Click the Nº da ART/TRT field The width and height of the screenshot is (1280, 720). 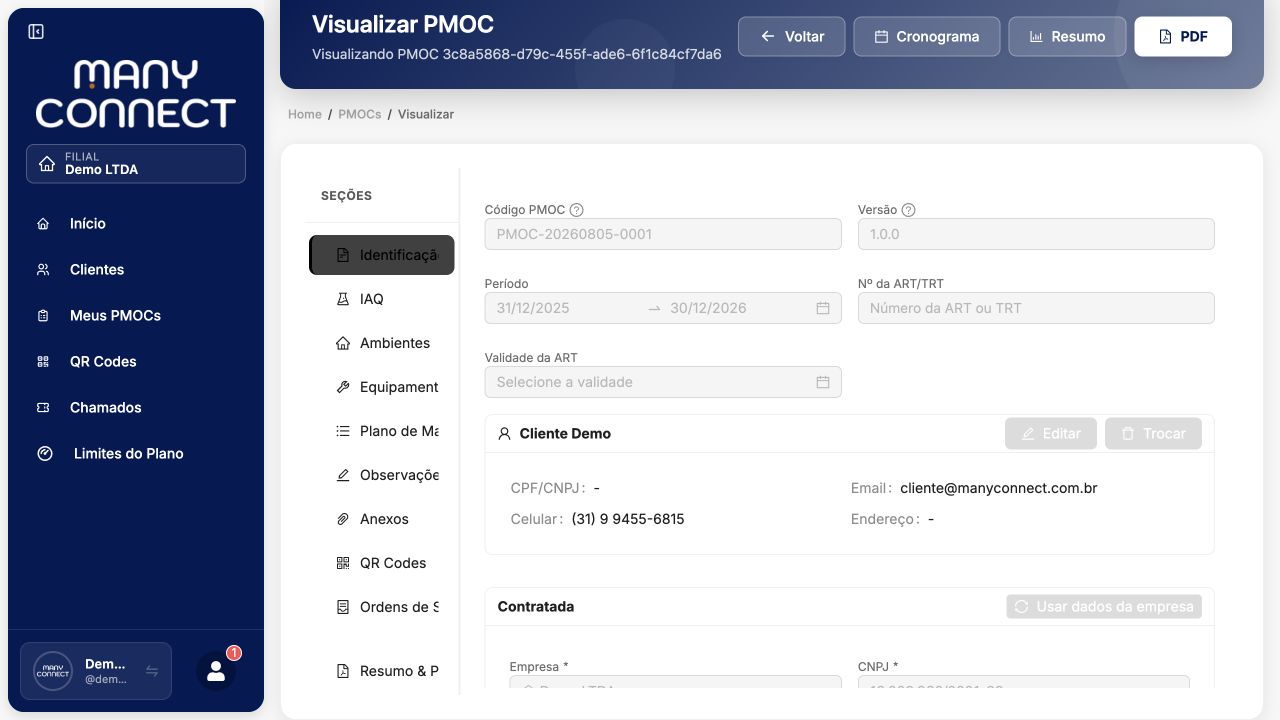1036,308
